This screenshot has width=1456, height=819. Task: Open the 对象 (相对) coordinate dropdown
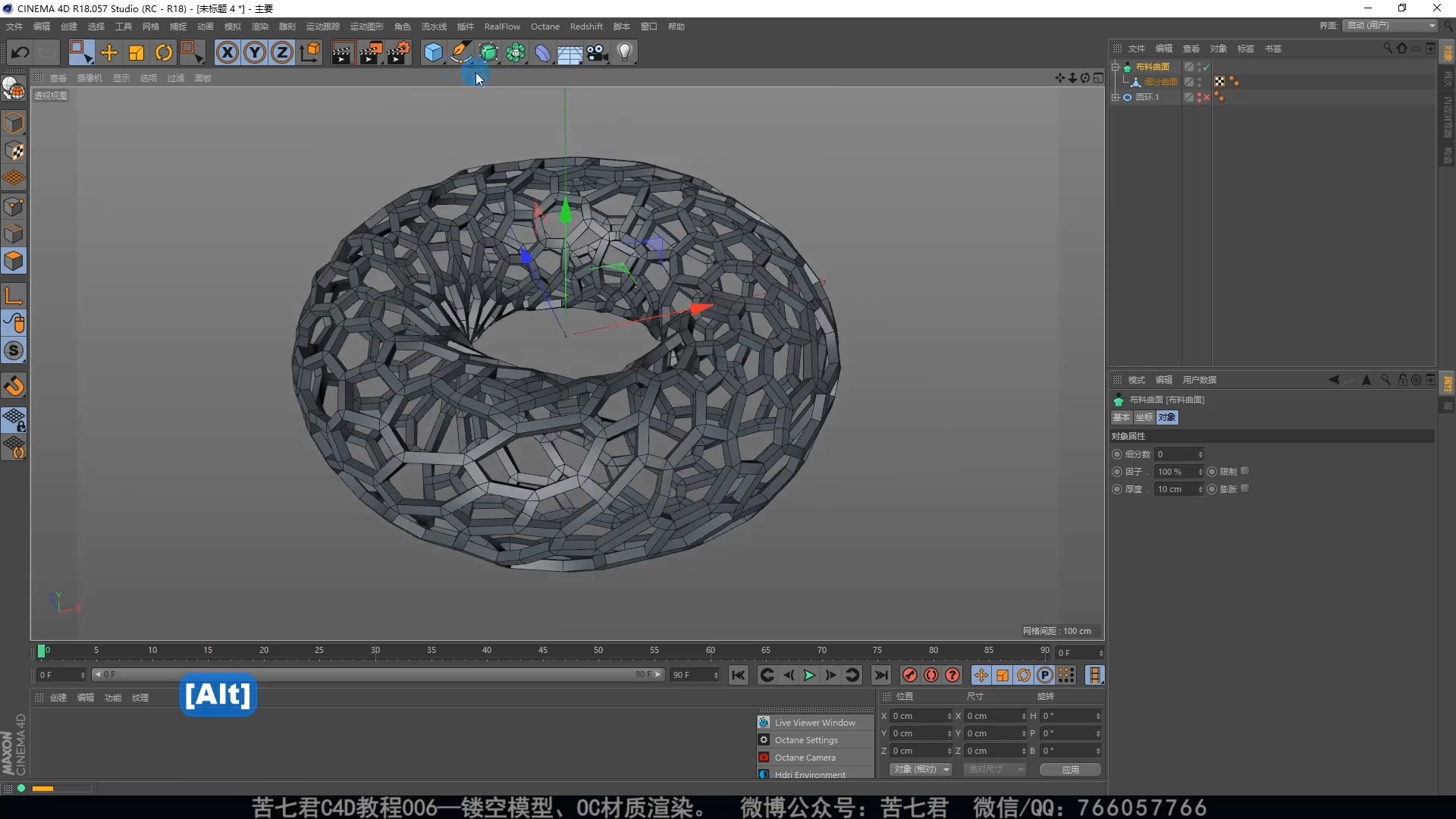tap(921, 769)
